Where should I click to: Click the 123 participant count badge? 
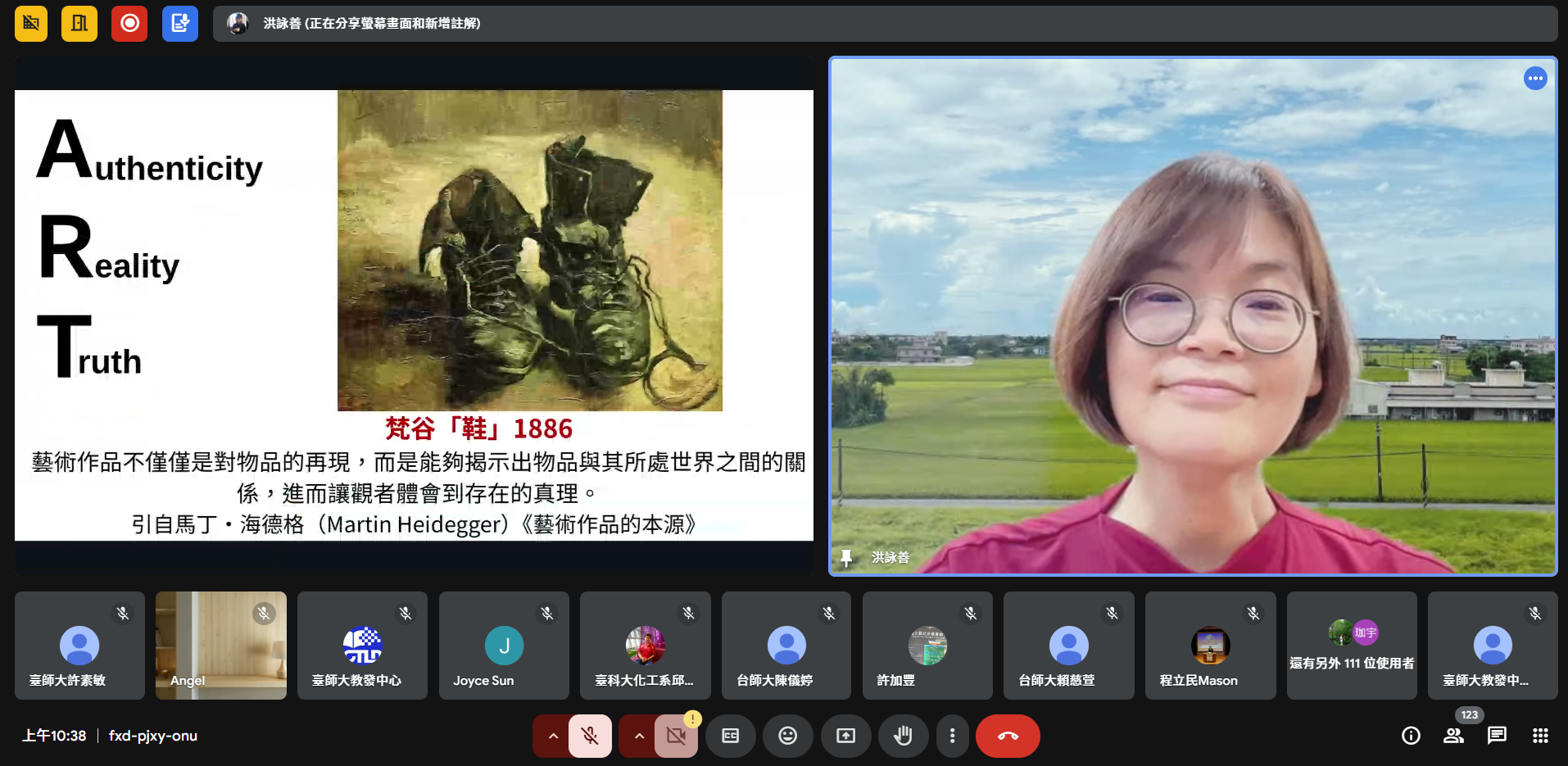1469,715
